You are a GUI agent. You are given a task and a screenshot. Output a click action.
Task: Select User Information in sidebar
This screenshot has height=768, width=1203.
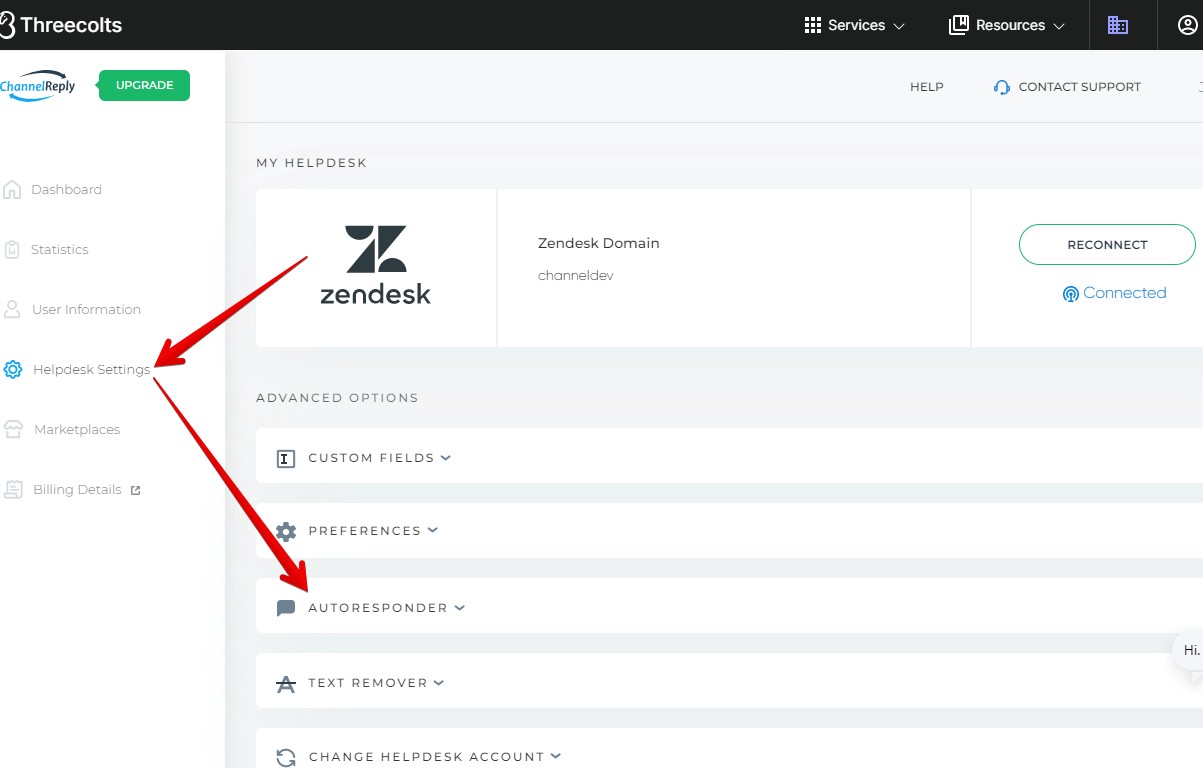(x=86, y=310)
